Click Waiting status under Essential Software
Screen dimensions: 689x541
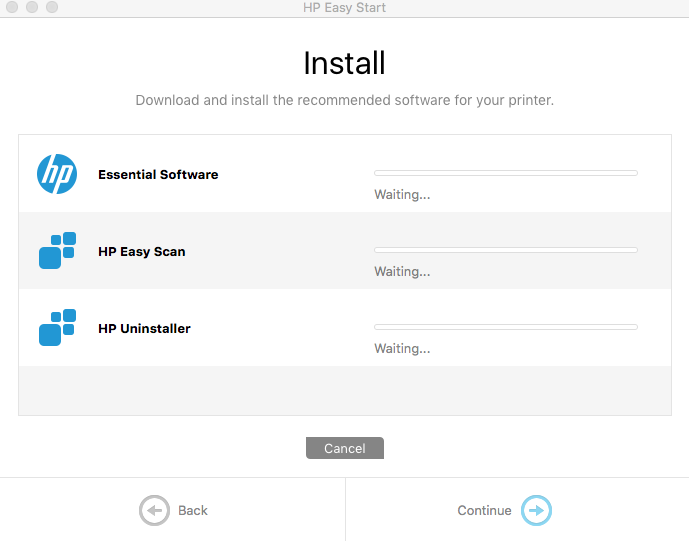pyautogui.click(x=402, y=195)
